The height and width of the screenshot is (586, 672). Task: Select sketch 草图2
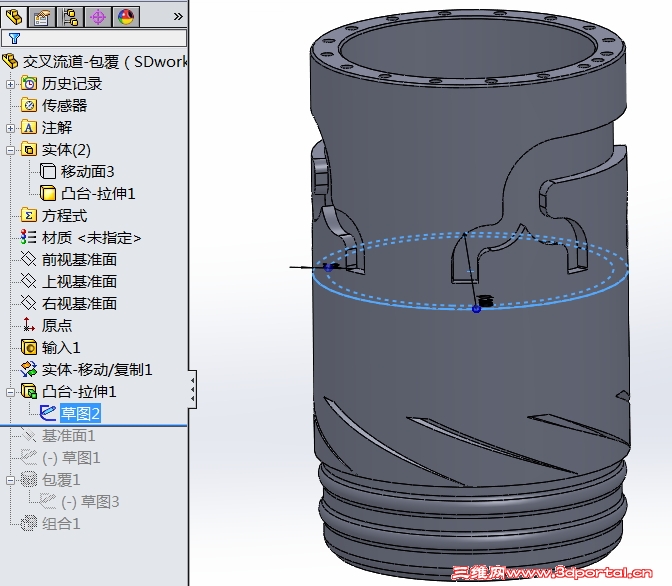pos(80,413)
